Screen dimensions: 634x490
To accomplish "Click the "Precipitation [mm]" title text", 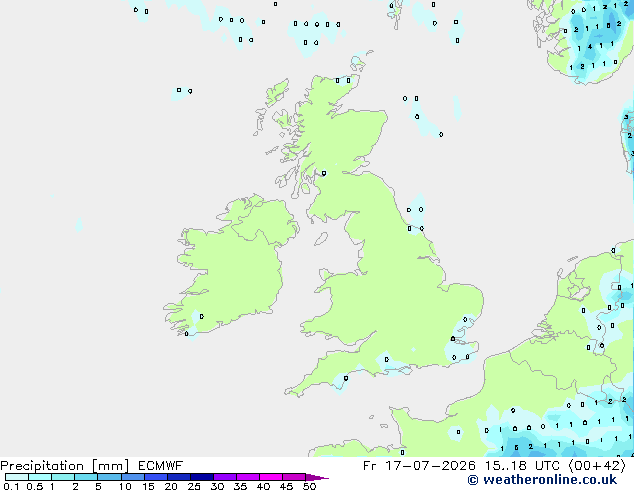I will tap(64, 466).
